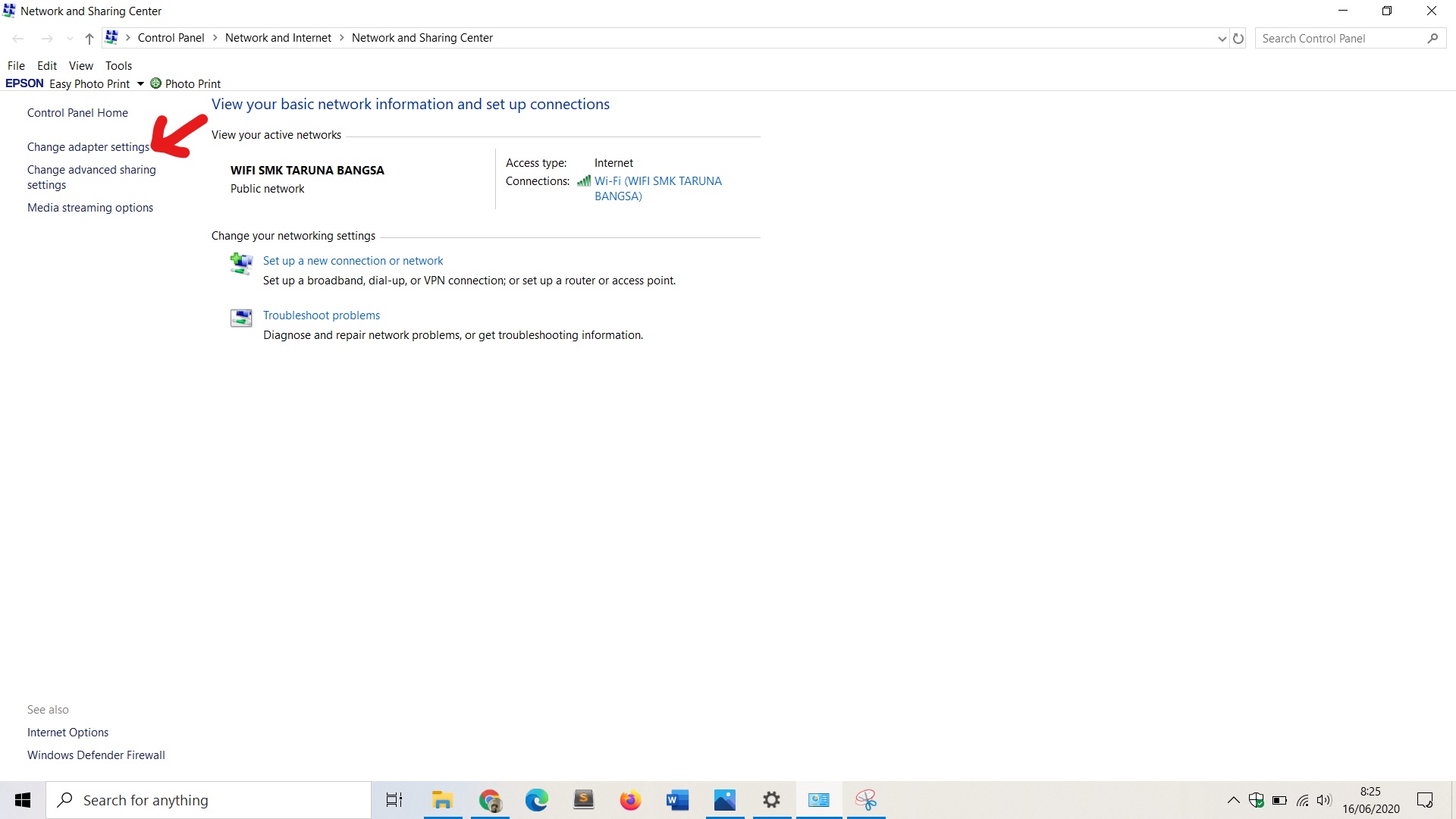The width and height of the screenshot is (1456, 819).
Task: Click Change adapter settings link
Action: tap(88, 147)
